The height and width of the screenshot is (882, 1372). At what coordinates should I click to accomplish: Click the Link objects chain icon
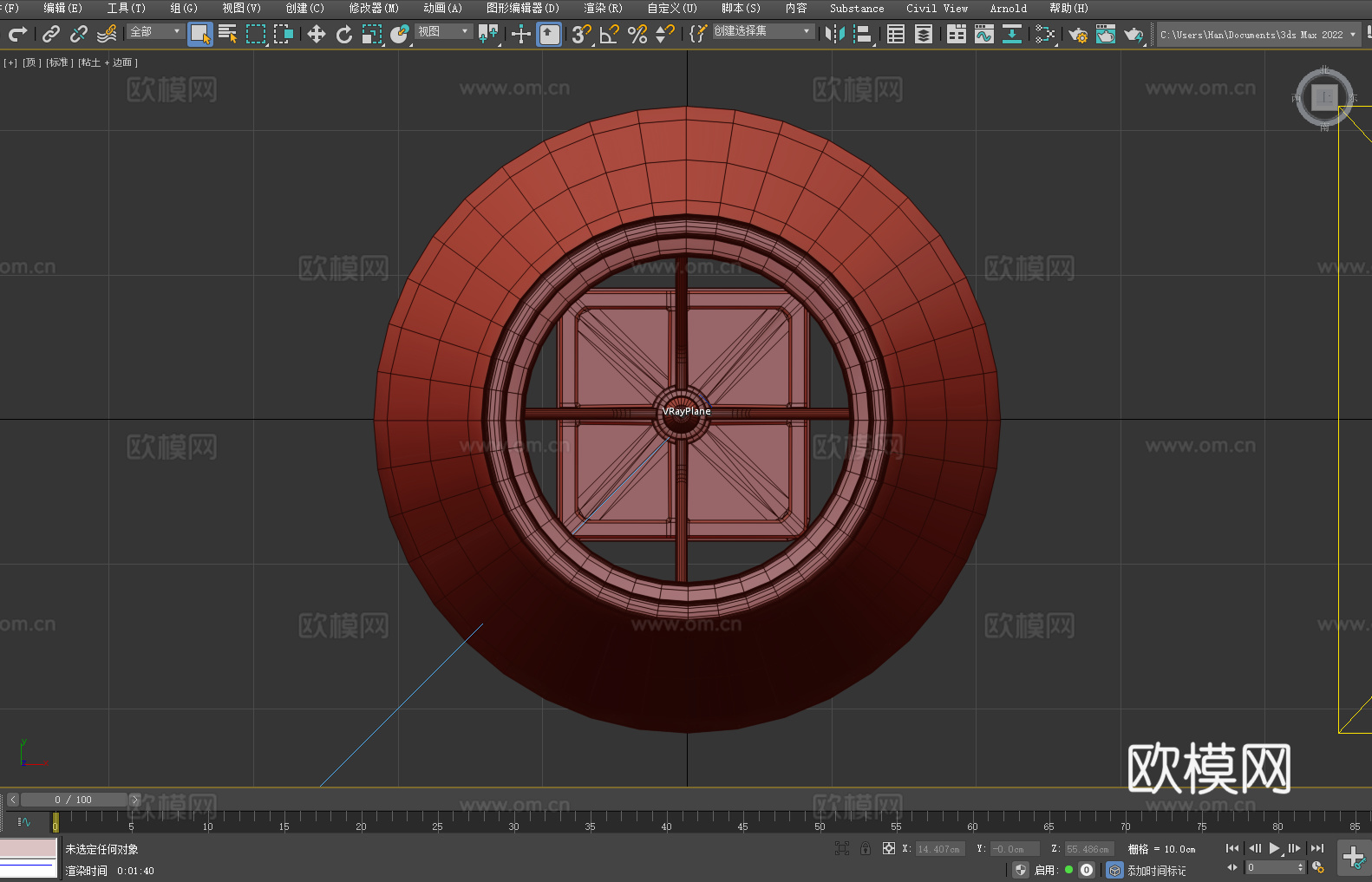(51, 34)
